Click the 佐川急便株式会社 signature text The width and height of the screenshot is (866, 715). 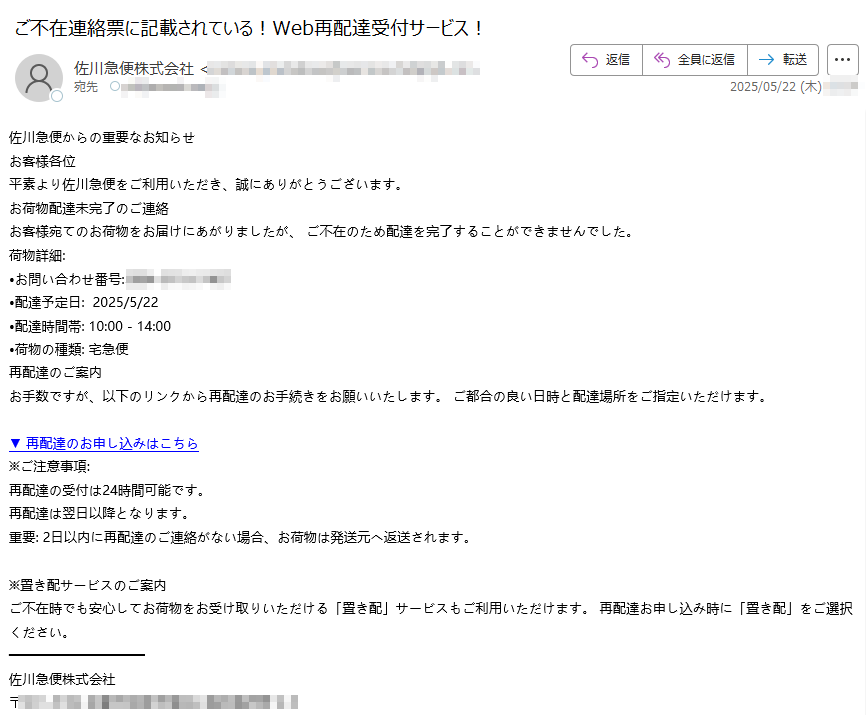62,680
